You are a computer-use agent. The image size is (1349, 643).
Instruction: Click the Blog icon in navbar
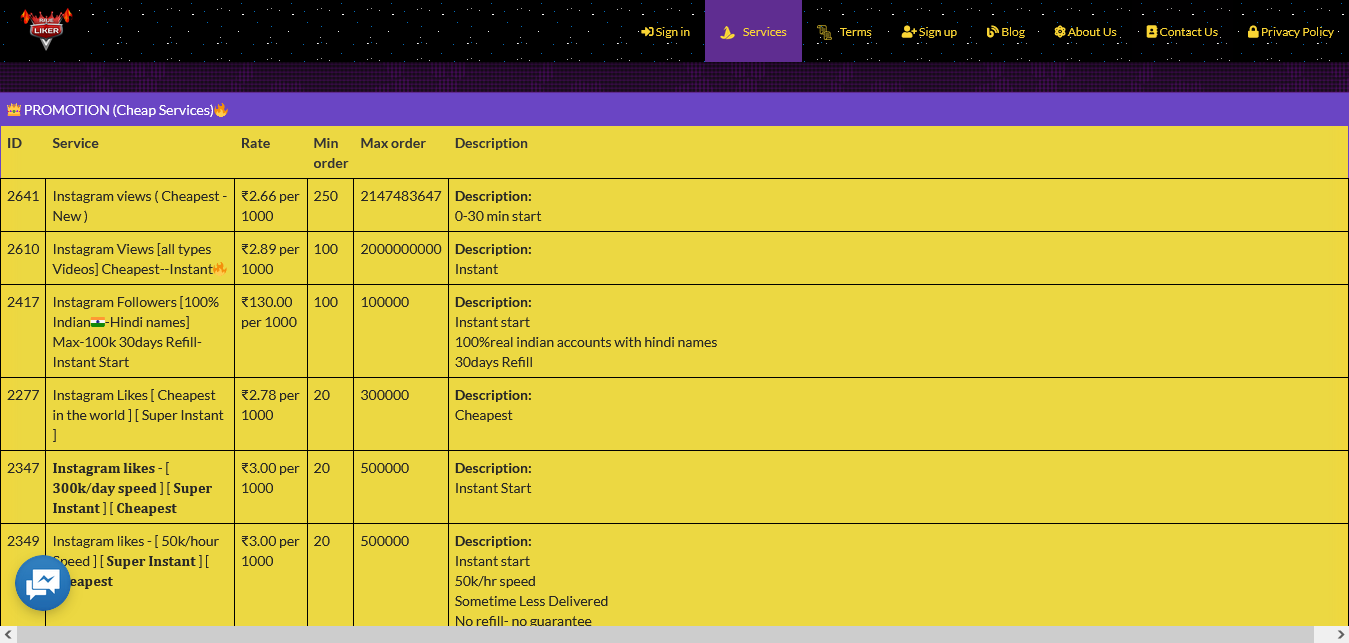point(992,32)
